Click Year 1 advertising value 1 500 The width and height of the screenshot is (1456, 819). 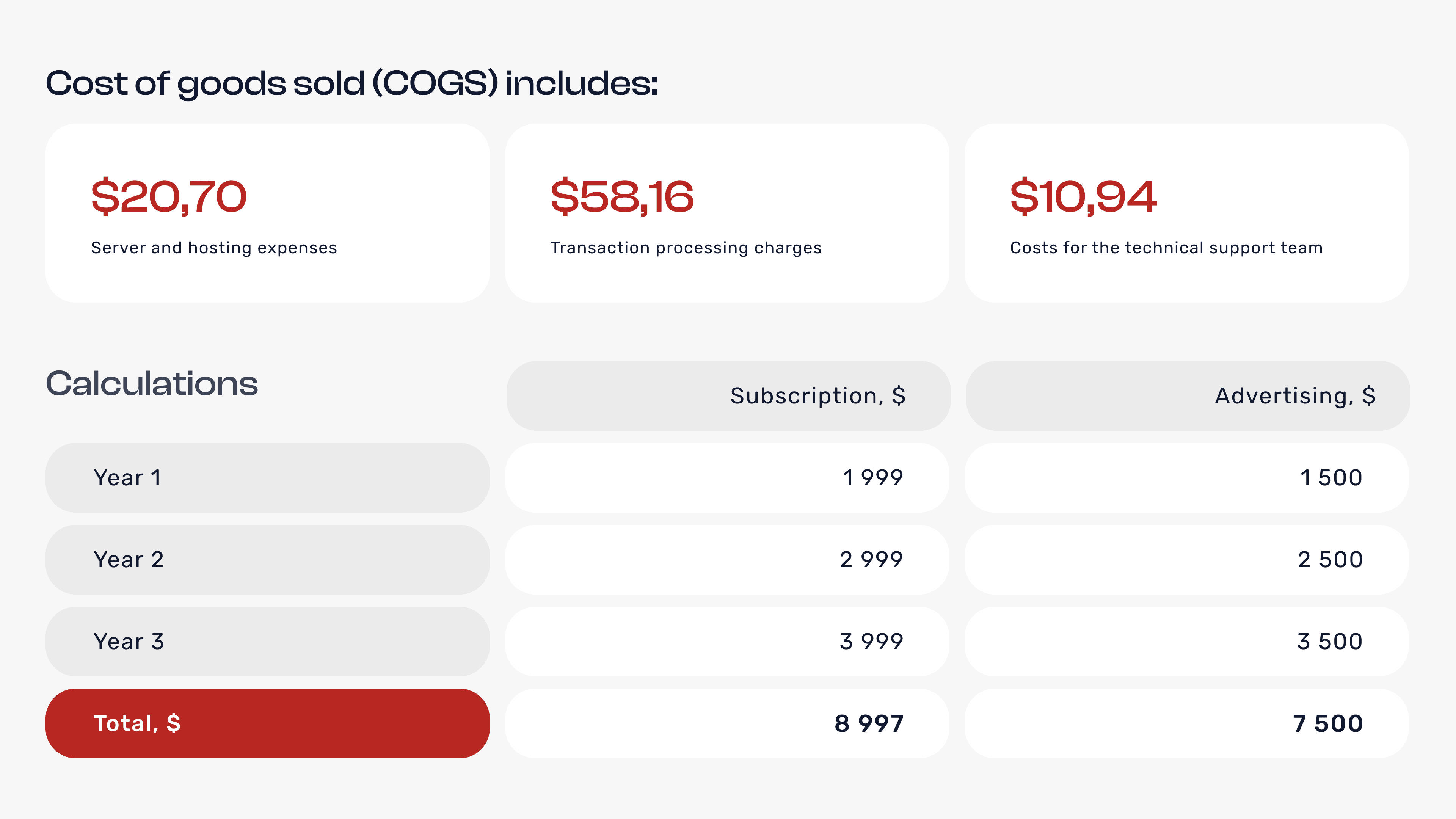coord(1330,478)
